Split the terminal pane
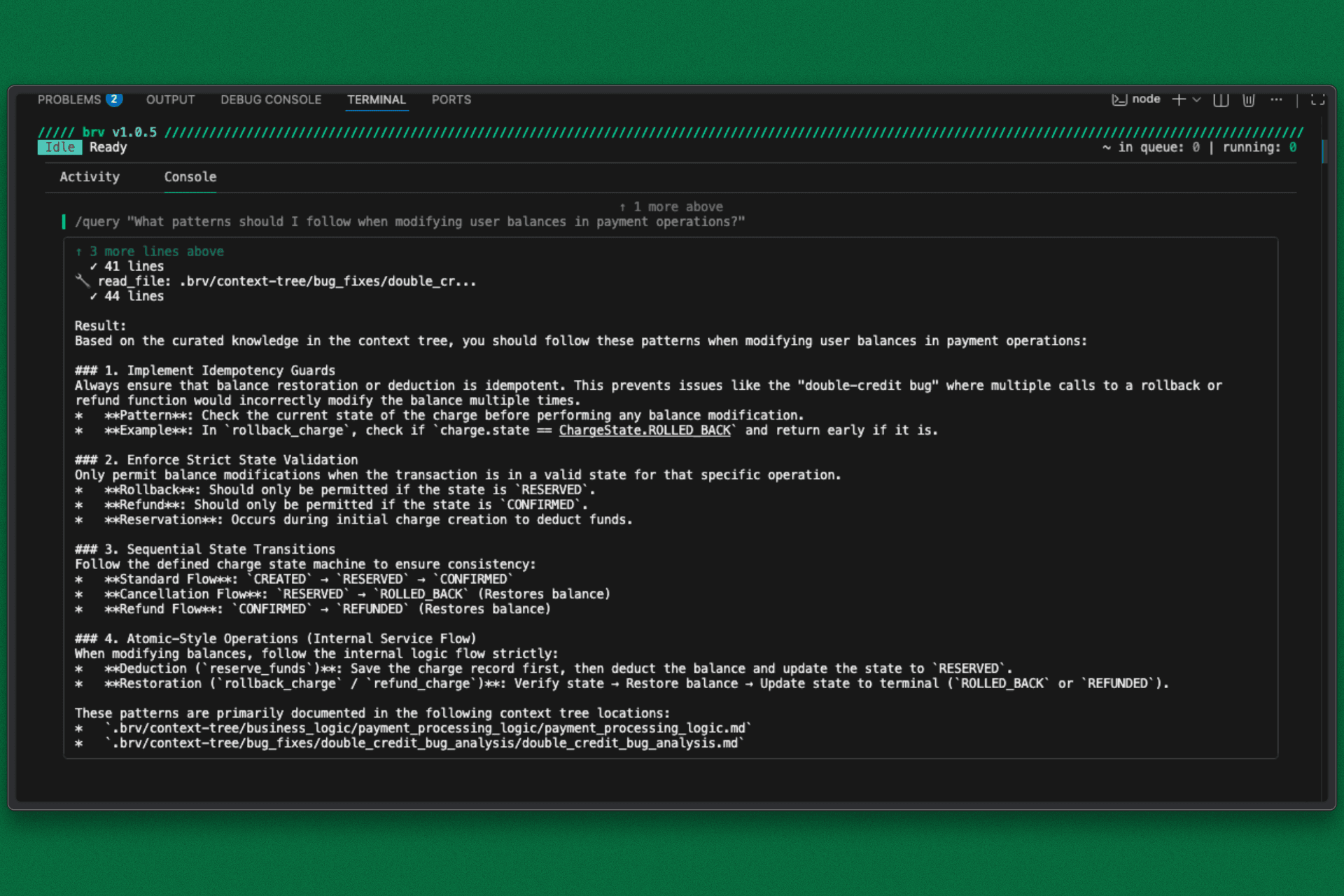The height and width of the screenshot is (896, 1344). coord(1221,99)
